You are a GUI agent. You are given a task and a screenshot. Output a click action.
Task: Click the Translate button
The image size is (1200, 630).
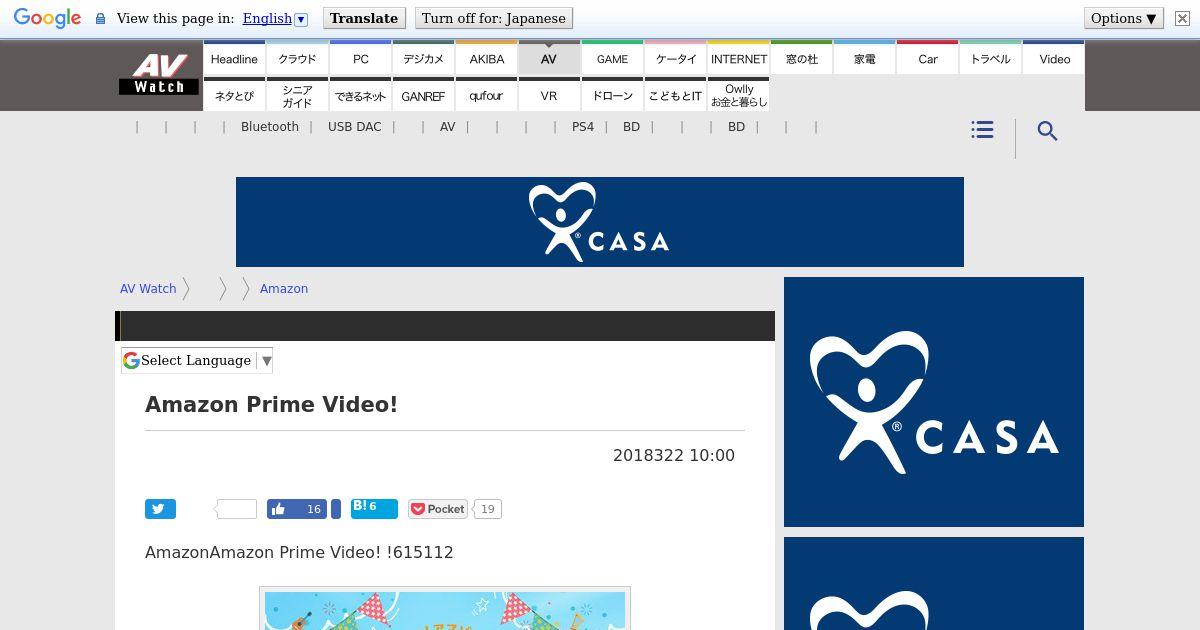point(364,18)
